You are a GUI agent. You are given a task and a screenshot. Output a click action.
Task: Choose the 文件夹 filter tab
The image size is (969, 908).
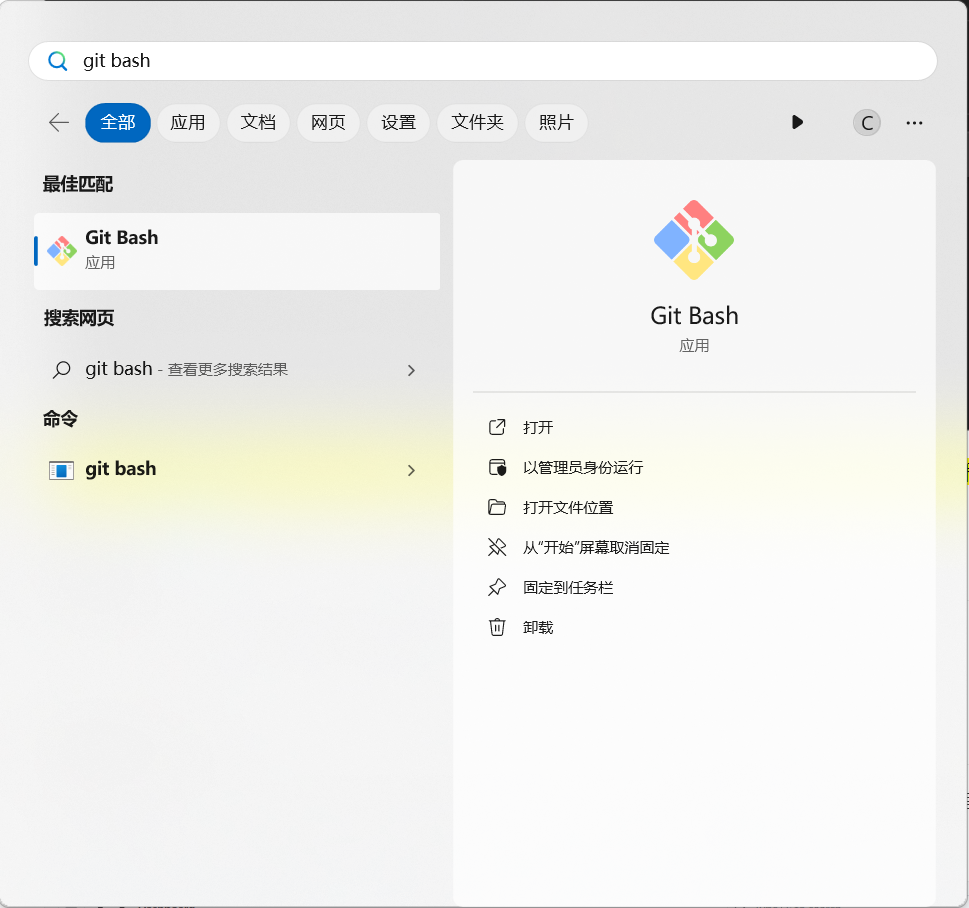(477, 122)
